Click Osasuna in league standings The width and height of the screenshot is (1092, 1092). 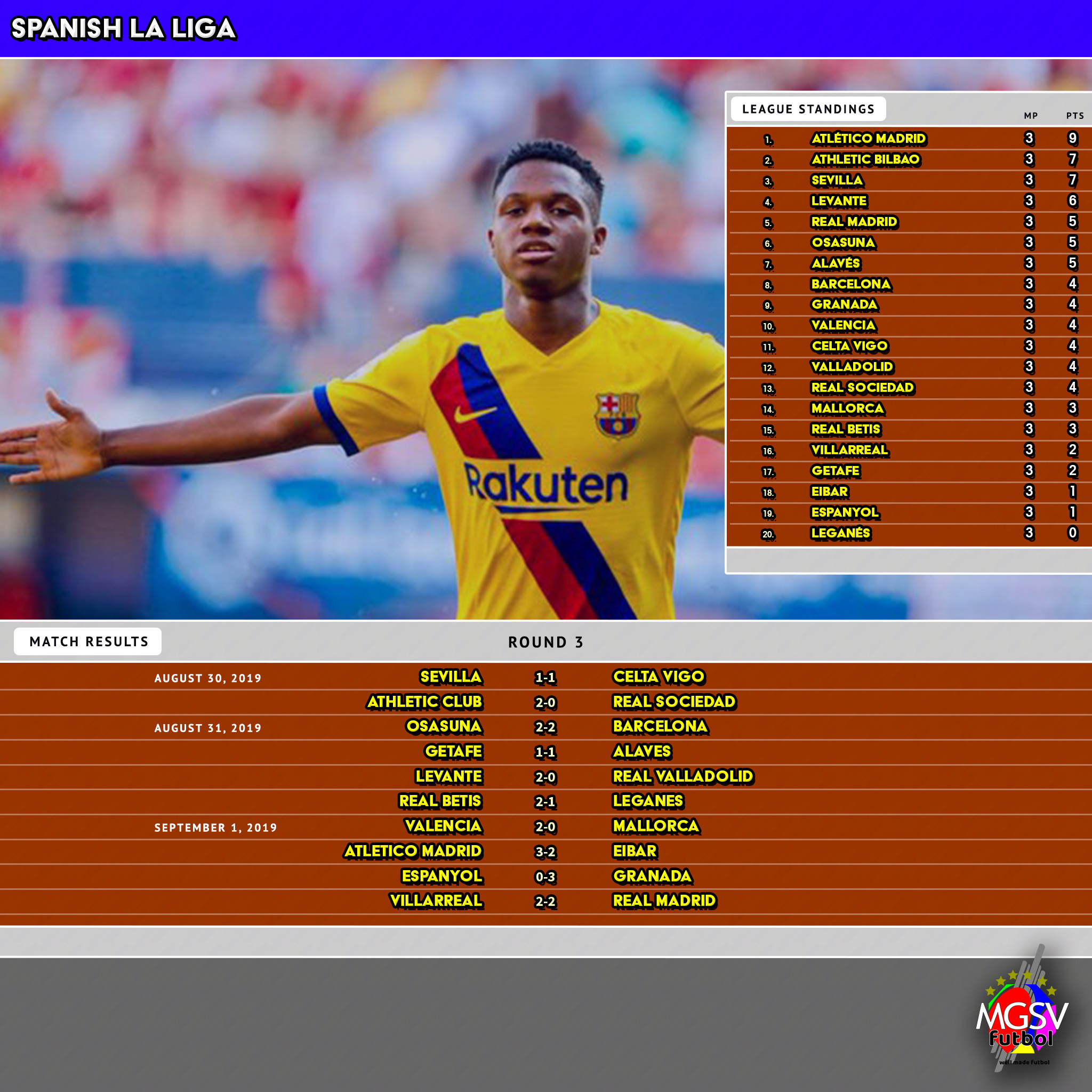click(x=844, y=243)
